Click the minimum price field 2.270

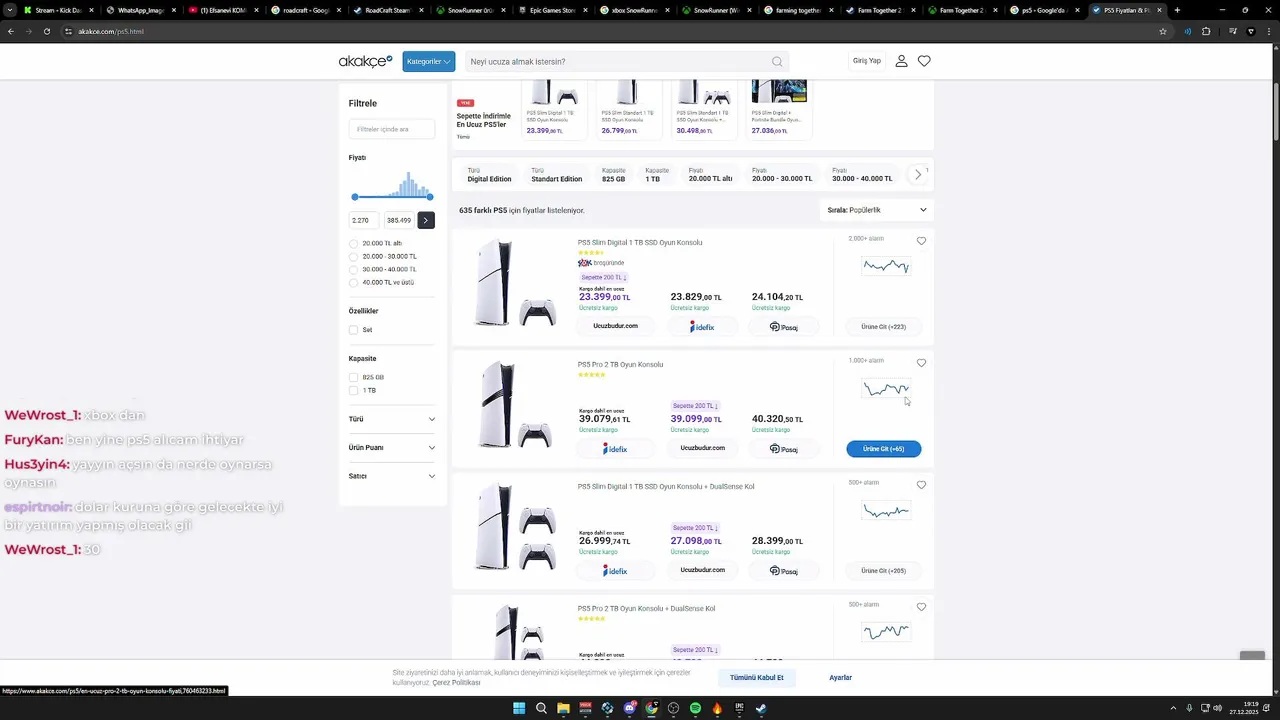tap(365, 220)
